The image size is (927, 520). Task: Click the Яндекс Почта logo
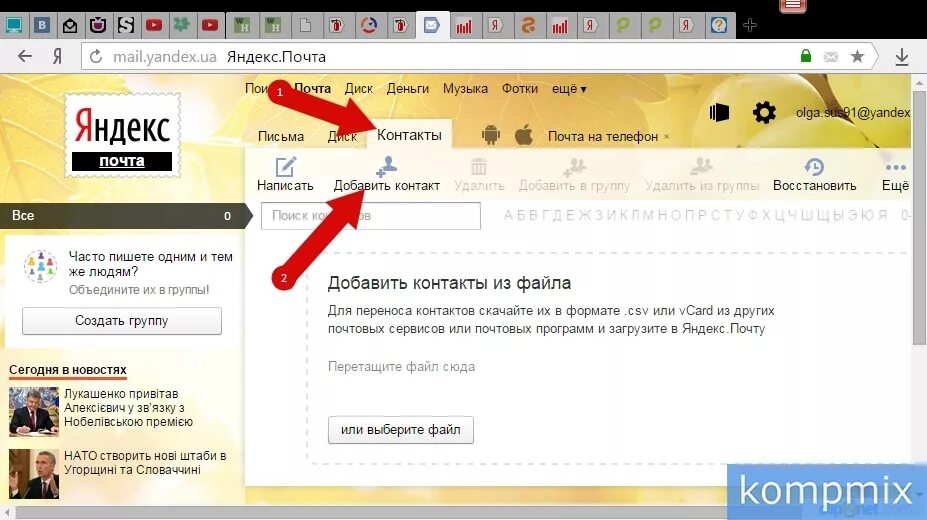point(122,135)
